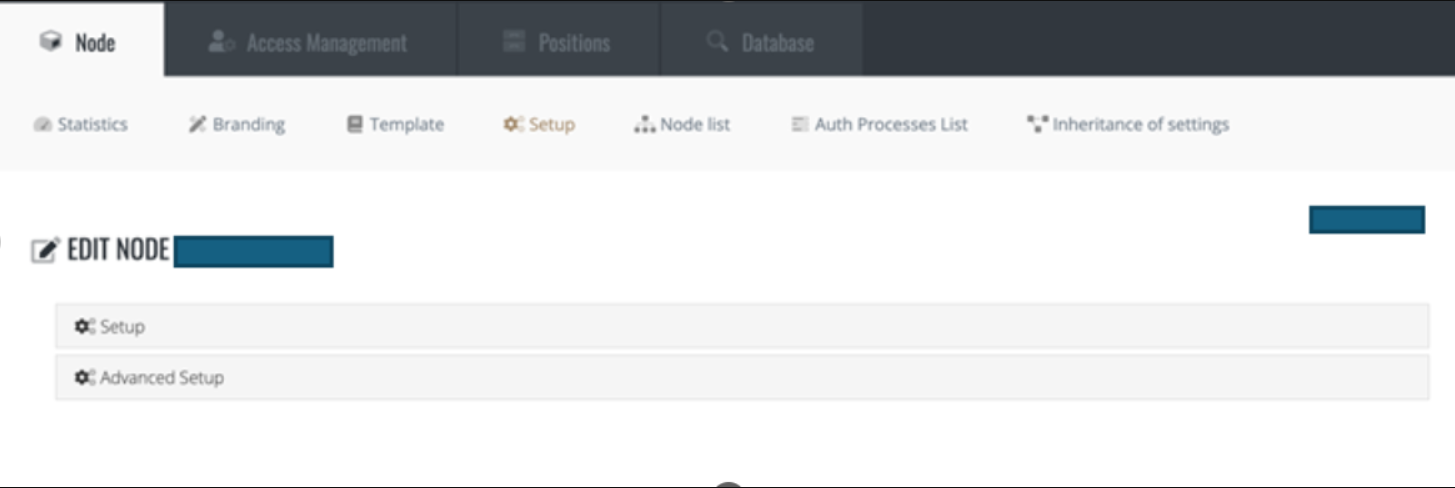Open the Node tab
Viewport: 1455px width, 488px height.
pos(81,40)
